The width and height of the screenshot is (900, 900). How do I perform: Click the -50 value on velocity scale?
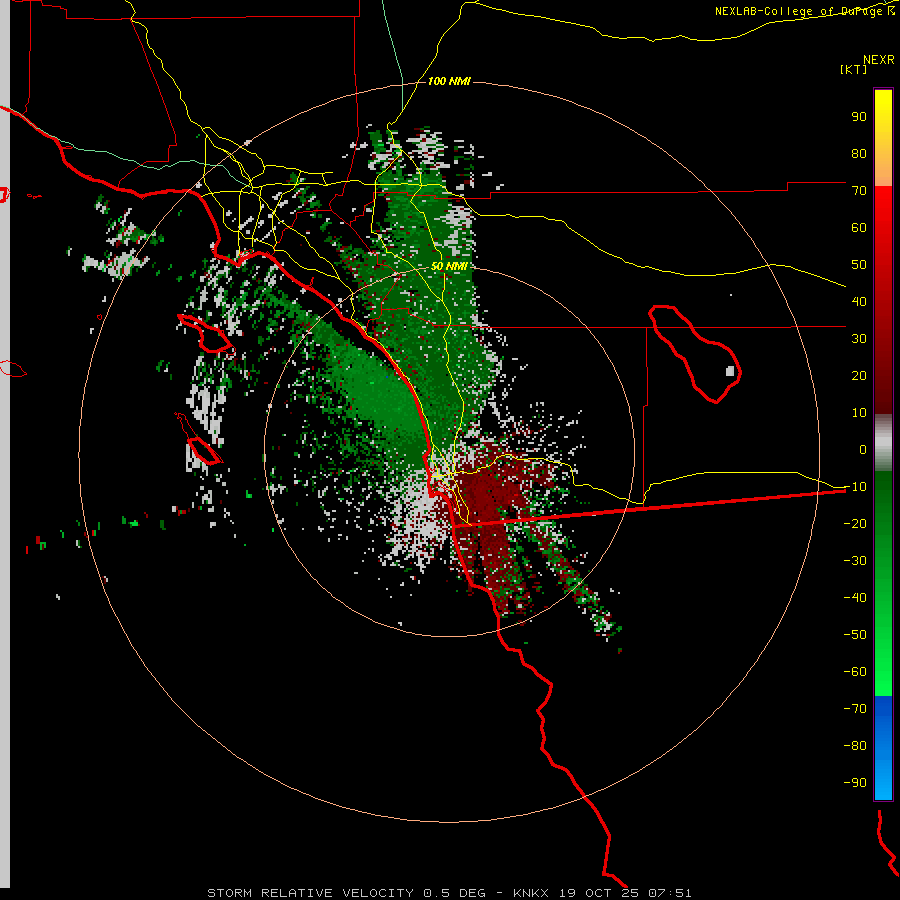855,635
